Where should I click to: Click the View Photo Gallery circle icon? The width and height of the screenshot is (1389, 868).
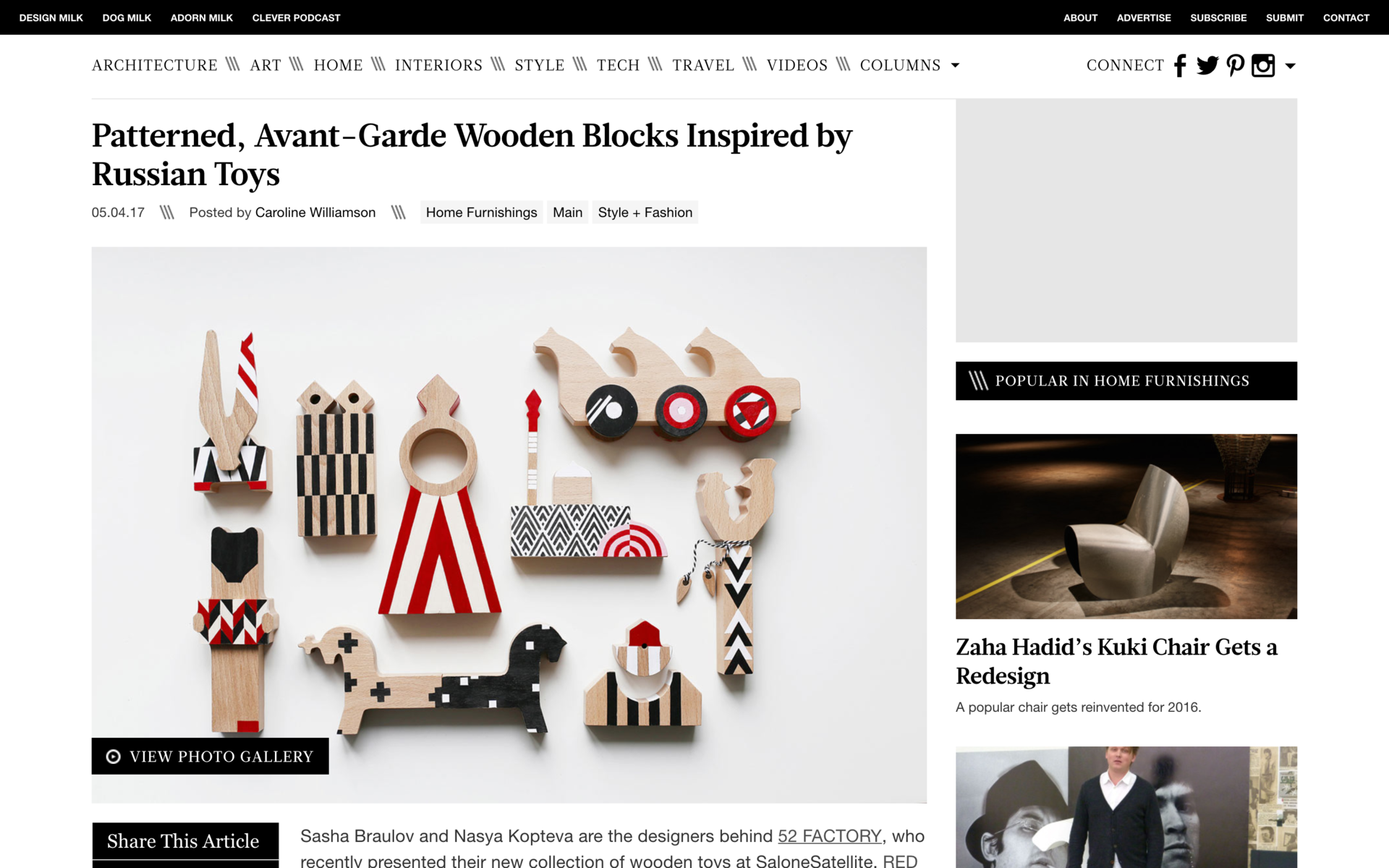pos(114,757)
